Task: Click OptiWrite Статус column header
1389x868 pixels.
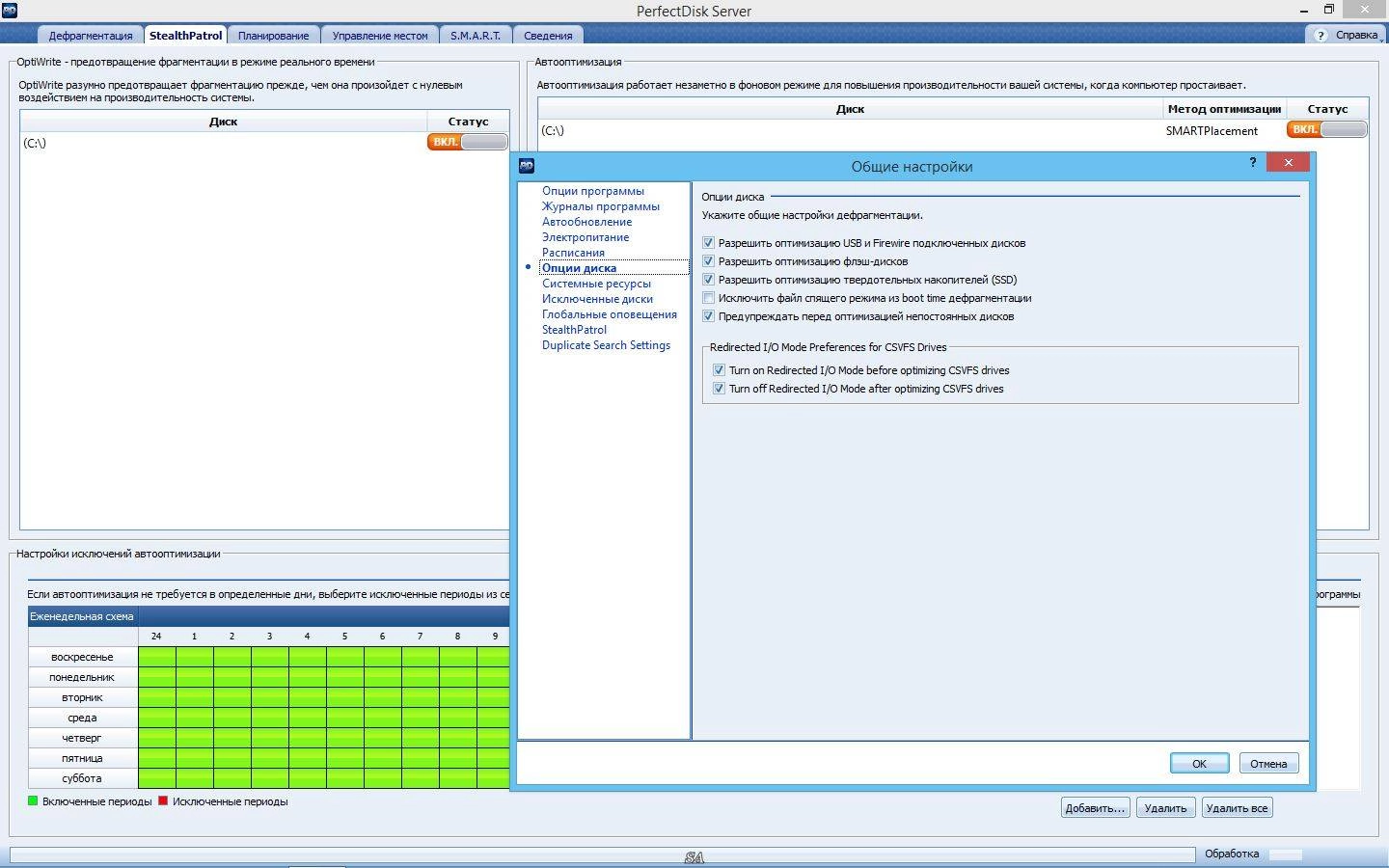Action: (x=468, y=122)
